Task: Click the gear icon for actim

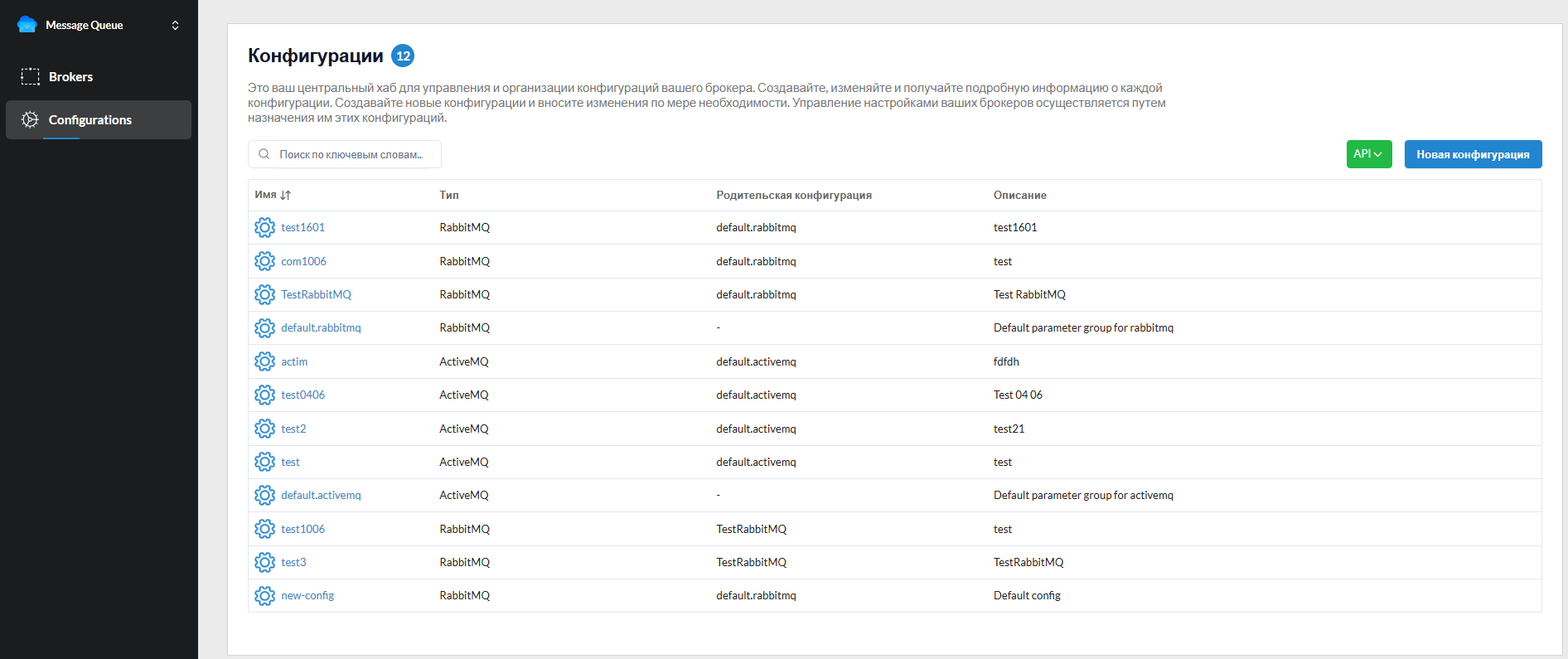Action: (264, 361)
